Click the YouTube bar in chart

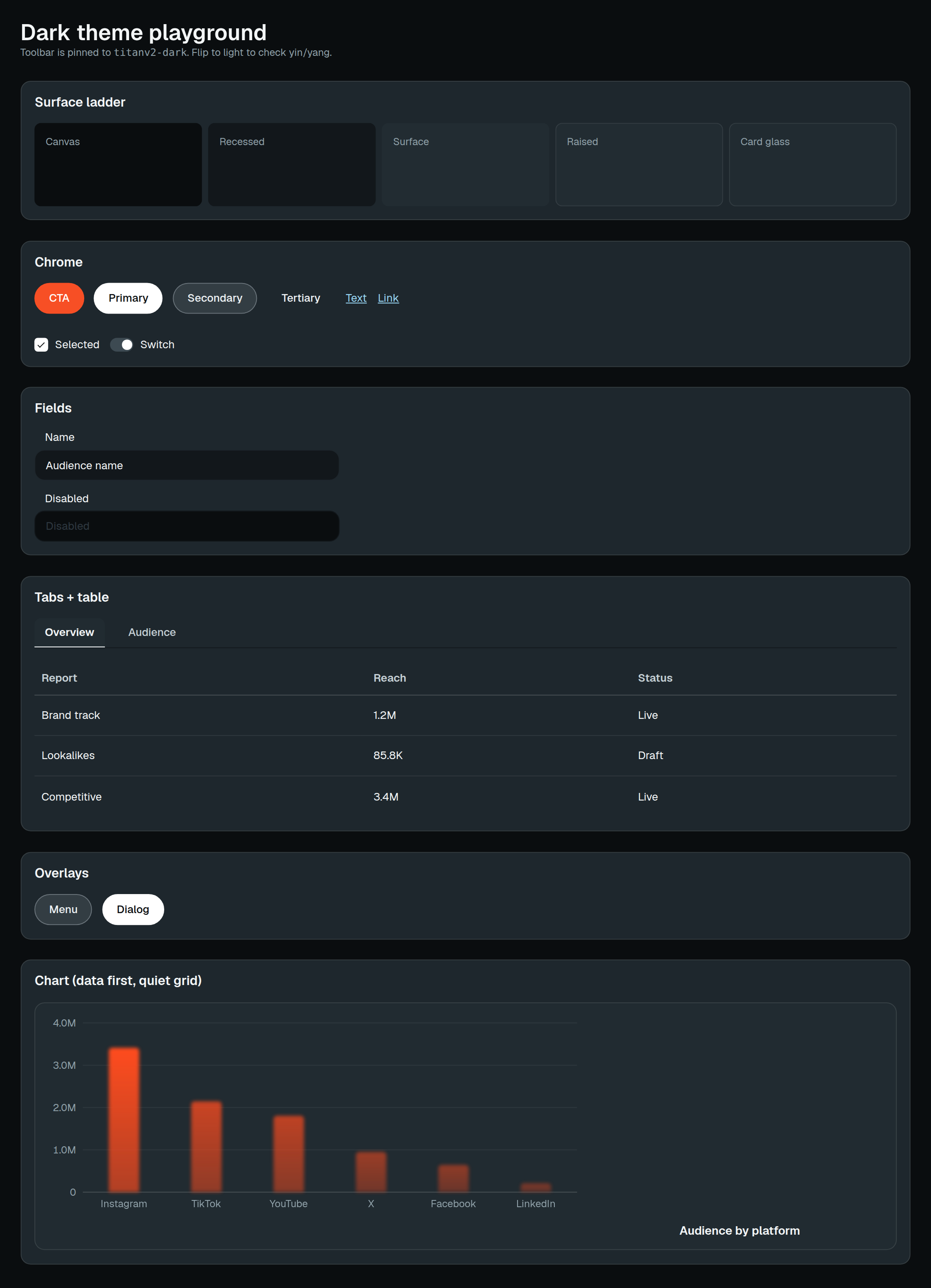[x=289, y=1154]
